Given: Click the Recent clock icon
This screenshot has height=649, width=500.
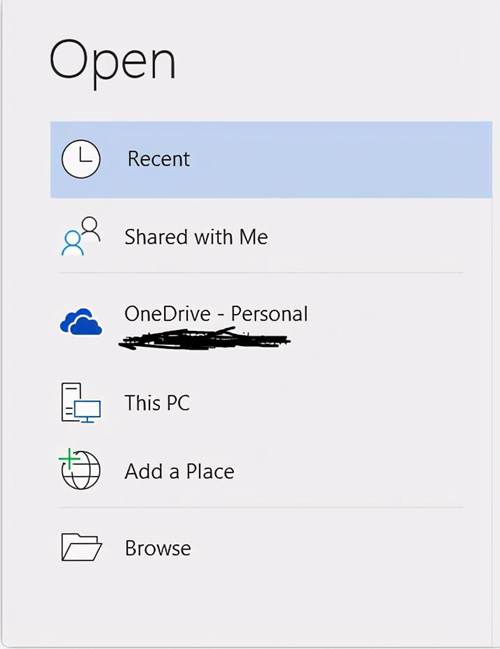Looking at the screenshot, I should [x=81, y=159].
